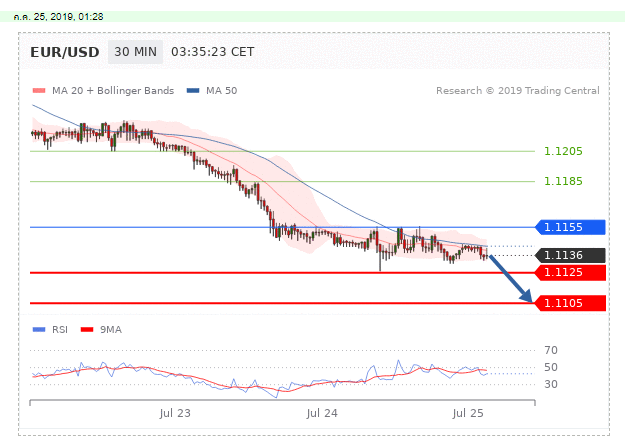Click the 9MA legend red swatch
Image resolution: width=625 pixels, height=448 pixels.
coord(87,329)
